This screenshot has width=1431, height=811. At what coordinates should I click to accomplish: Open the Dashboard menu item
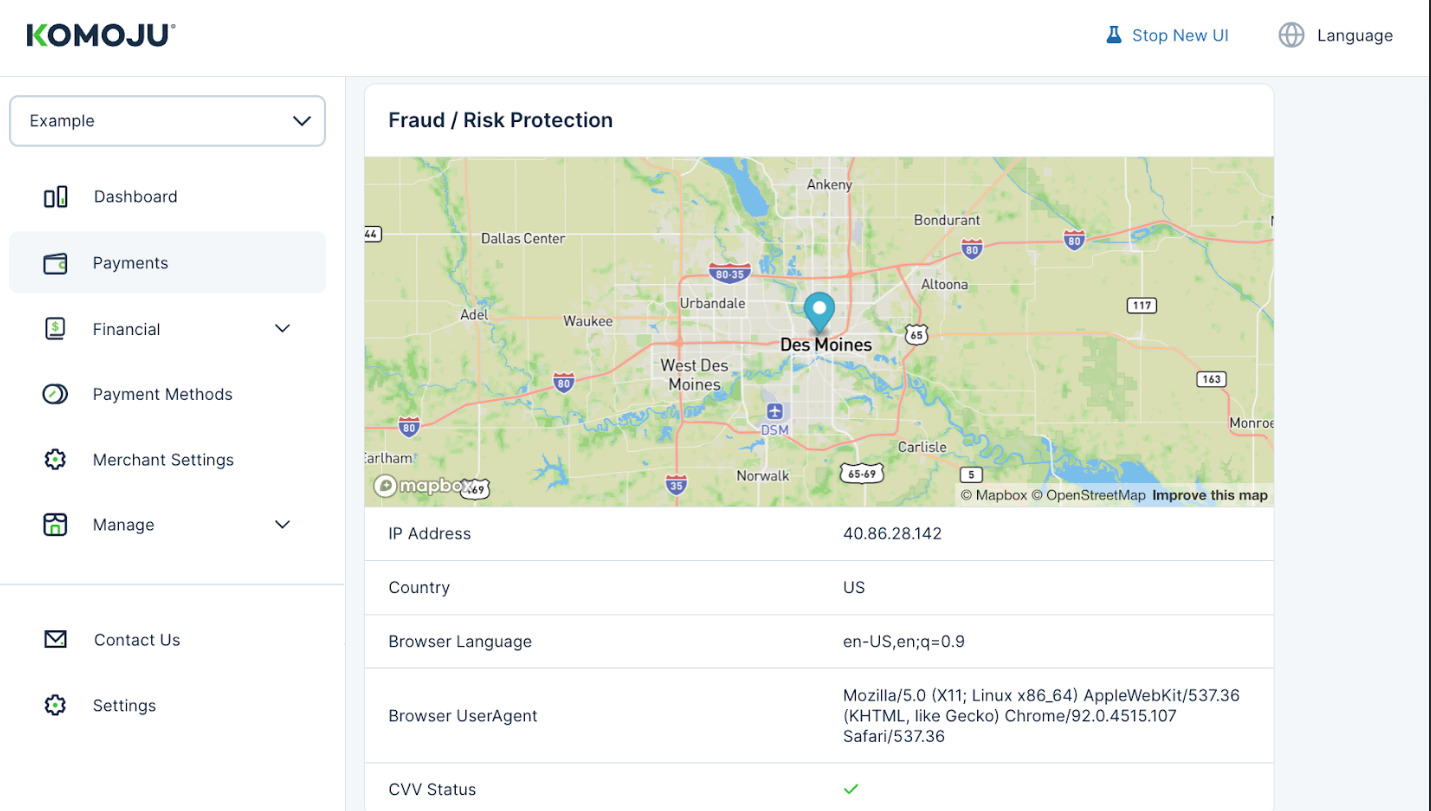point(135,197)
